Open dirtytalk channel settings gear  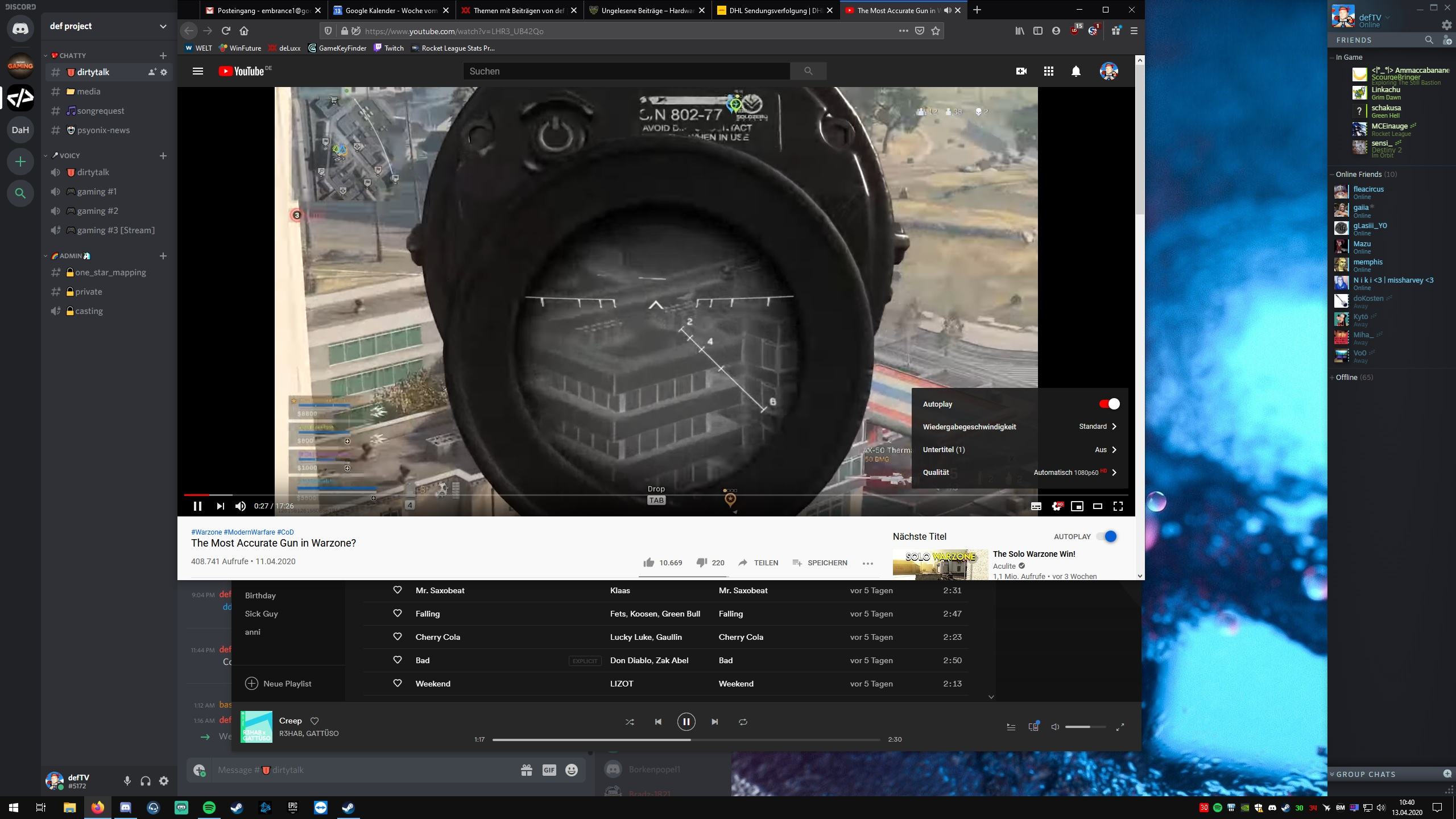pyautogui.click(x=164, y=72)
